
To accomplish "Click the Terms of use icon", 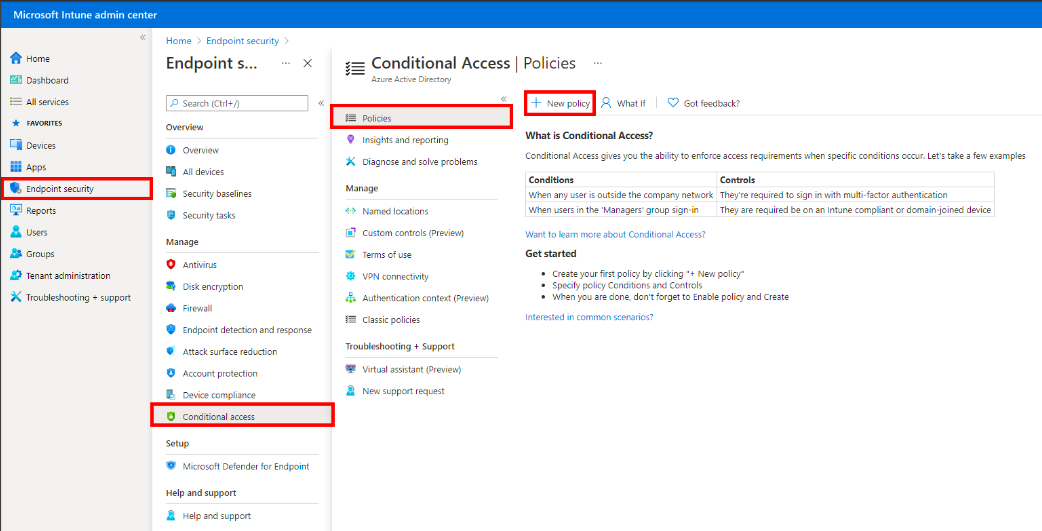I will [351, 255].
